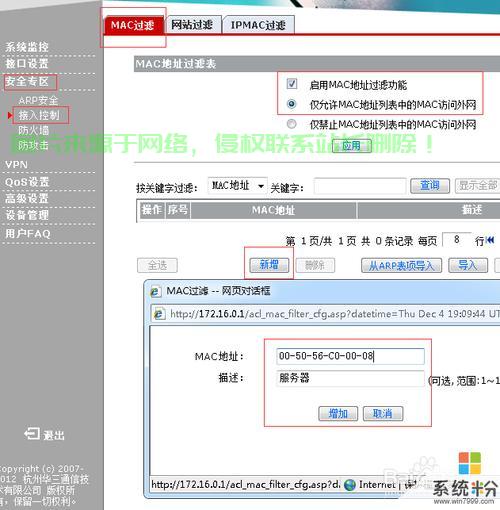
Task: Click the 导入 button
Action: [468, 266]
